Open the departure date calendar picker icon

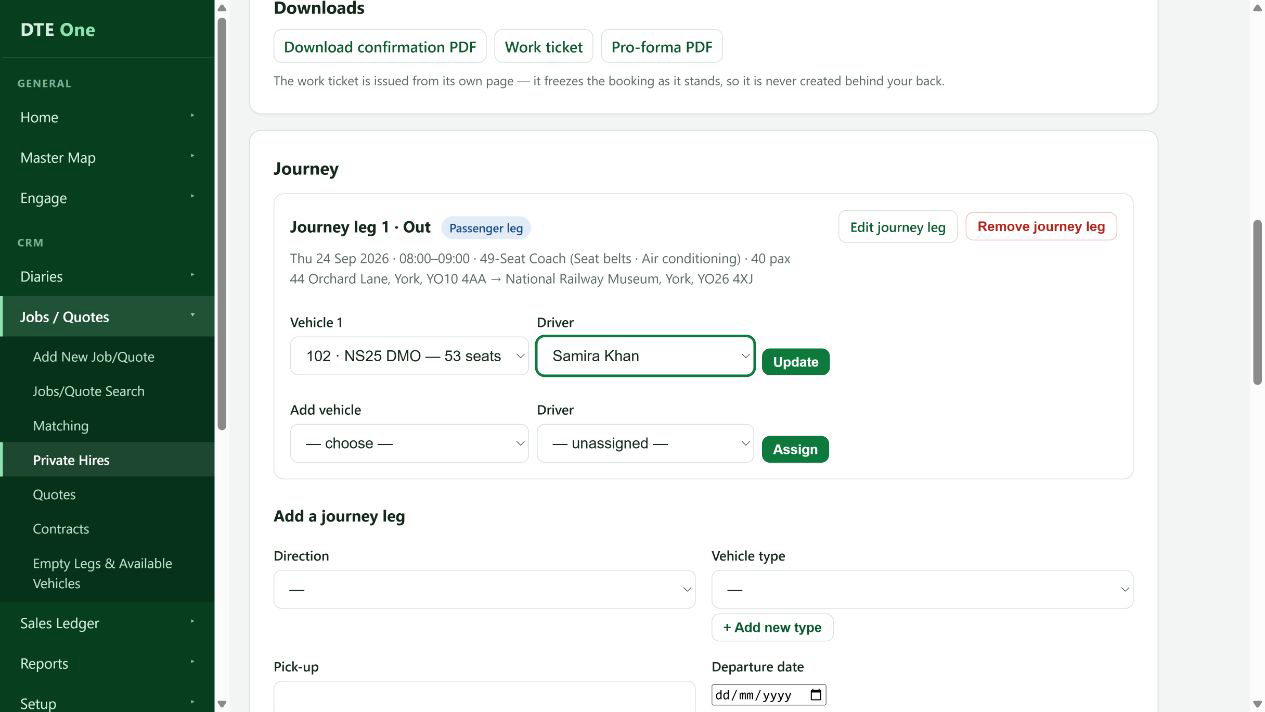pyautogui.click(x=816, y=695)
